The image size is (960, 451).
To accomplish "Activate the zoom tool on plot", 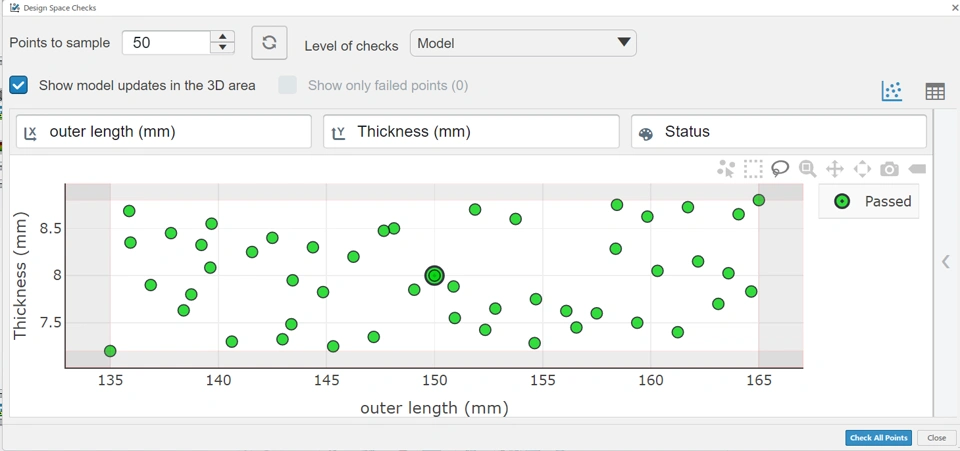I will tap(807, 169).
